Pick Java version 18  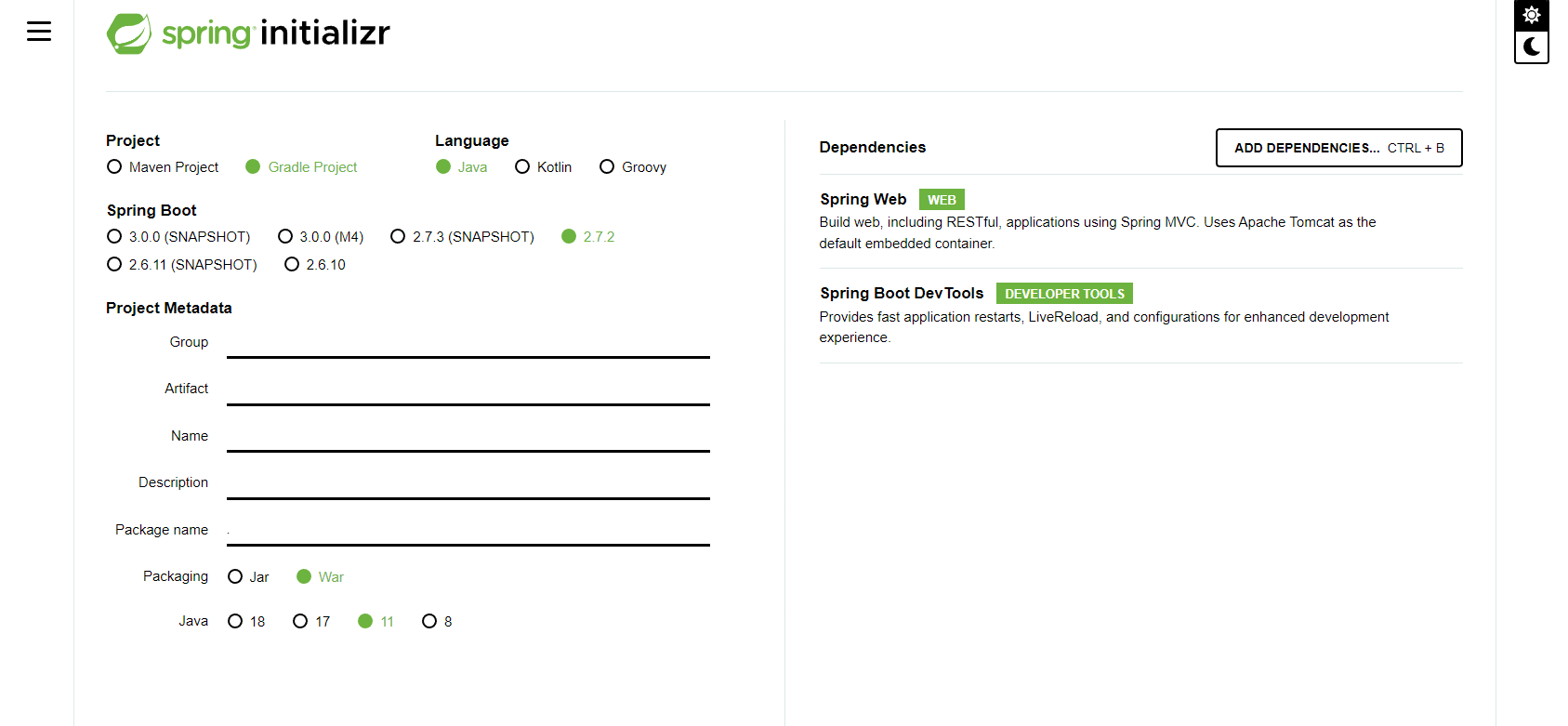click(x=246, y=622)
